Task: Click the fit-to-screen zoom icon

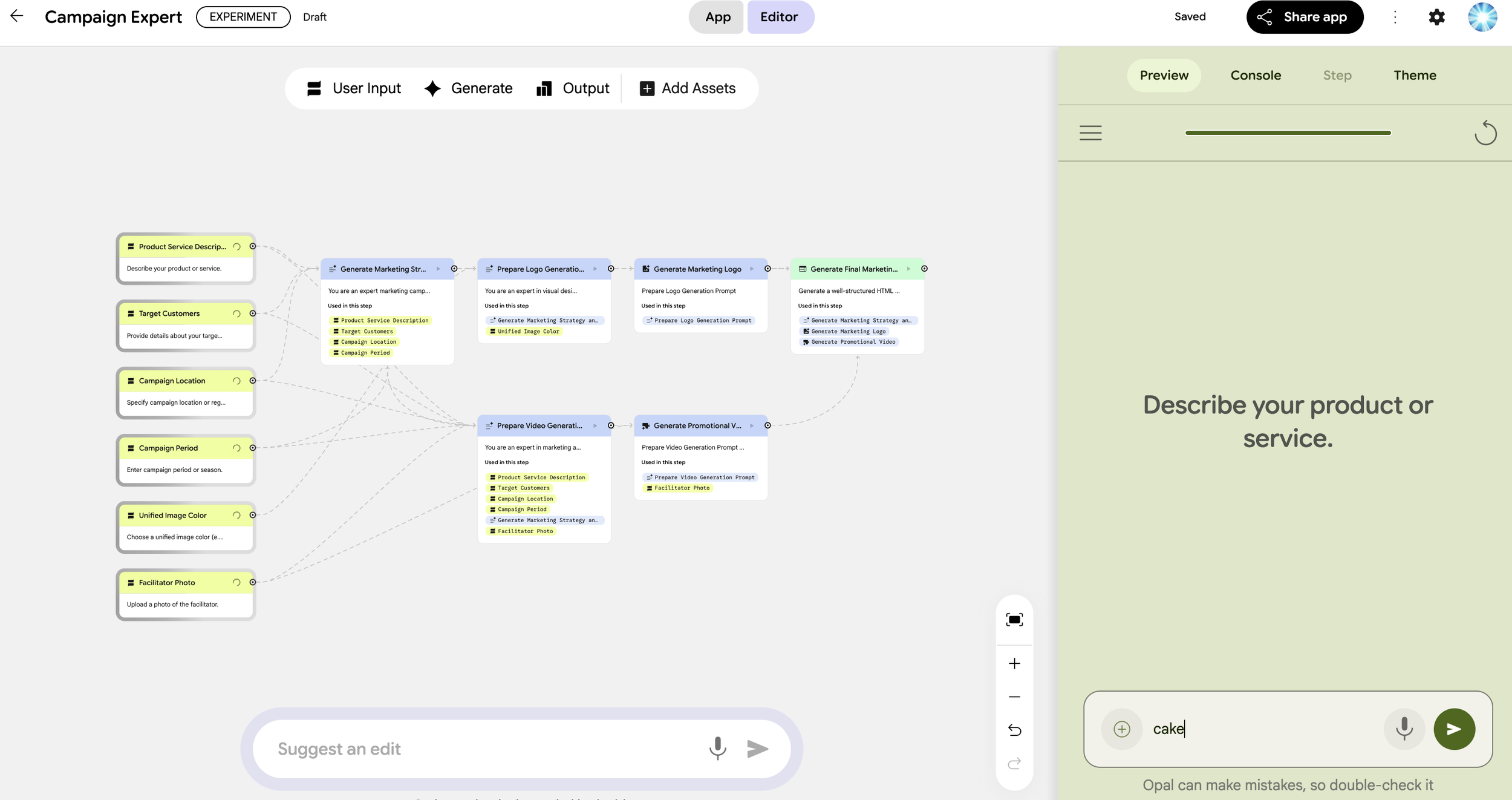Action: (x=1014, y=620)
